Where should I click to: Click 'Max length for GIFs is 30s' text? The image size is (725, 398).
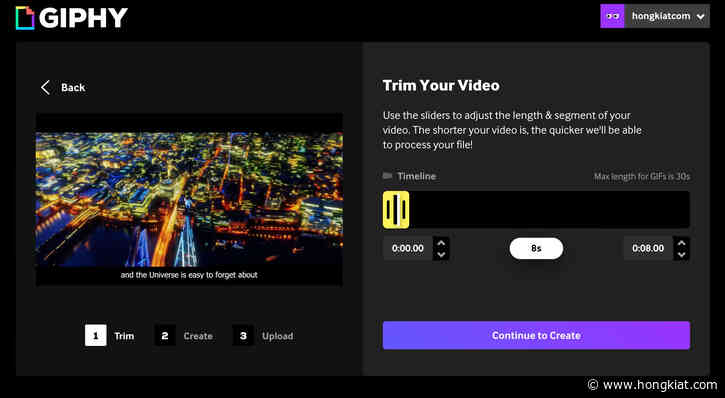(642, 177)
